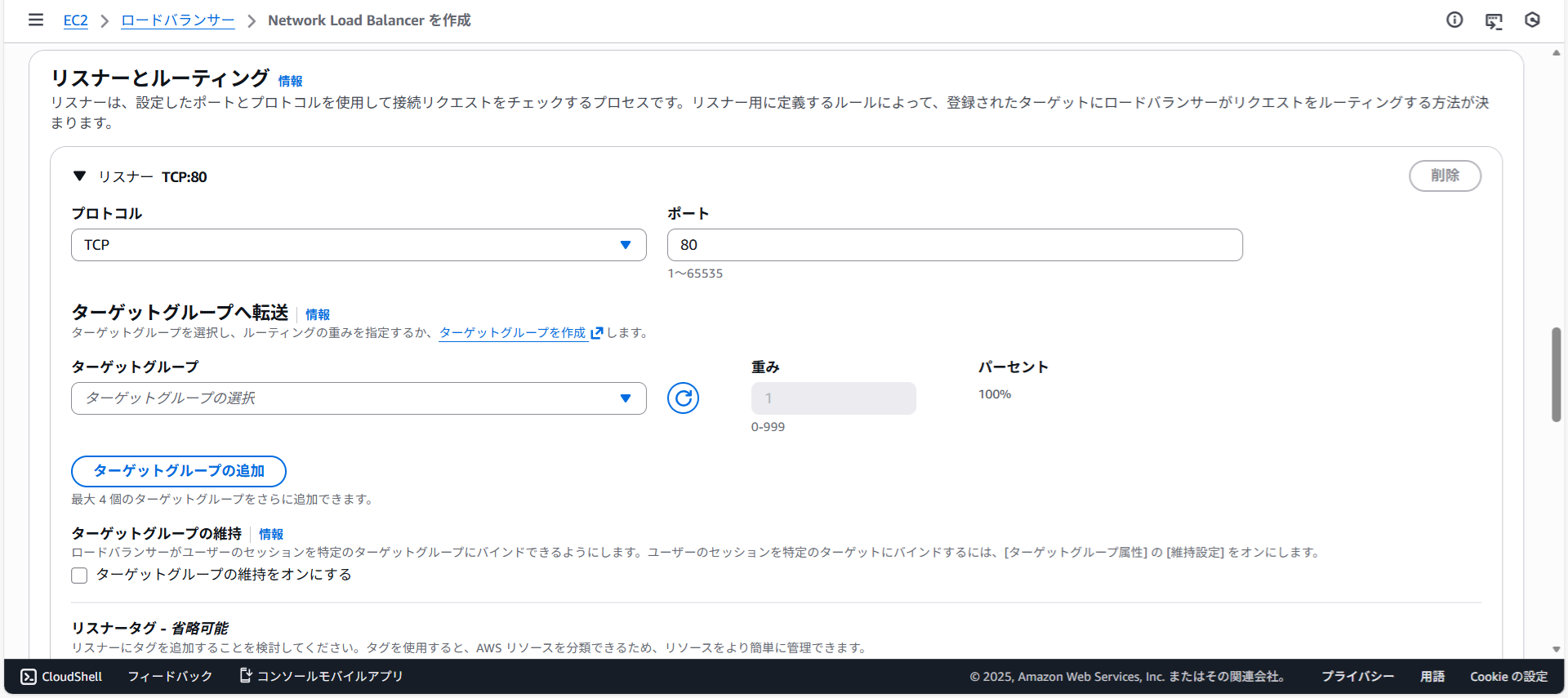Image resolution: width=1568 pixels, height=698 pixels.
Task: Collapse the リスナー TCP:80 section
Action: click(x=79, y=176)
